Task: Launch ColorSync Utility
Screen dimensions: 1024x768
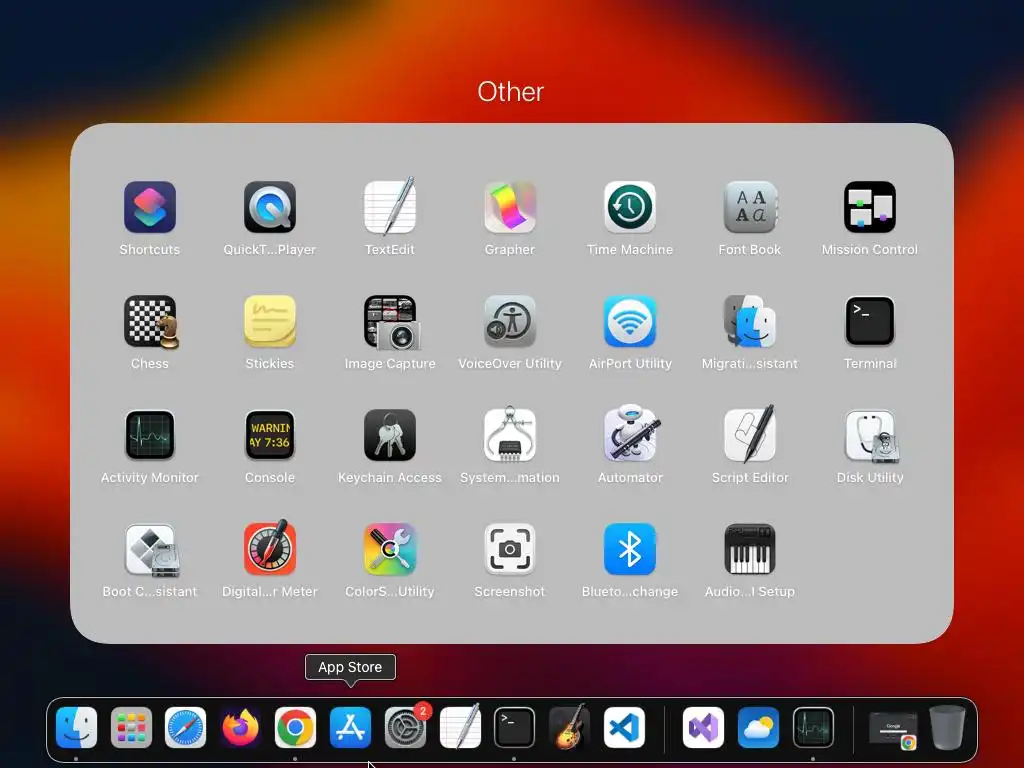Action: [x=390, y=550]
